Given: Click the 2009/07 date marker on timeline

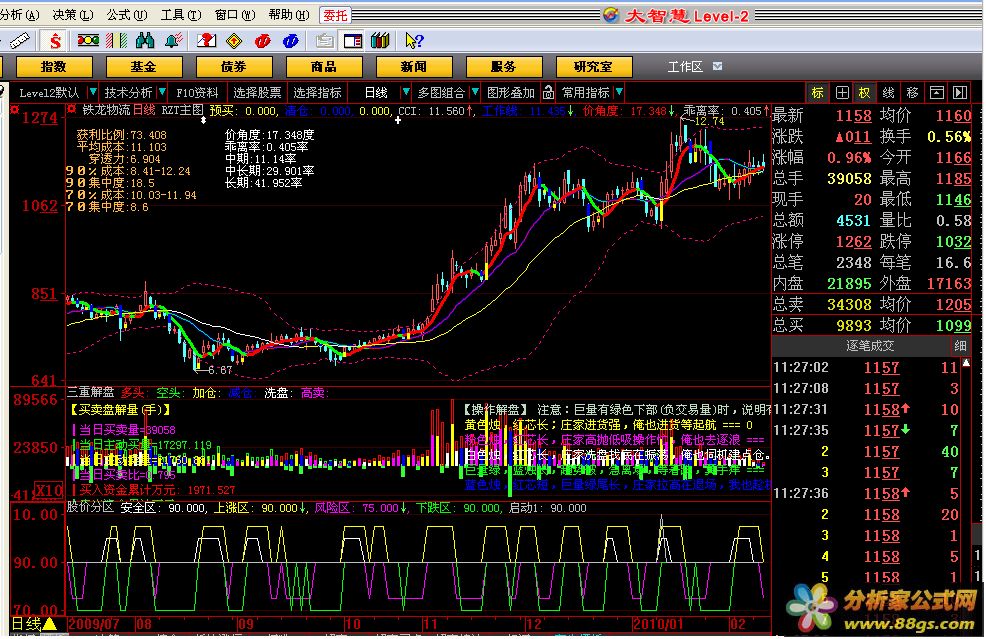Looking at the screenshot, I should [94, 624].
